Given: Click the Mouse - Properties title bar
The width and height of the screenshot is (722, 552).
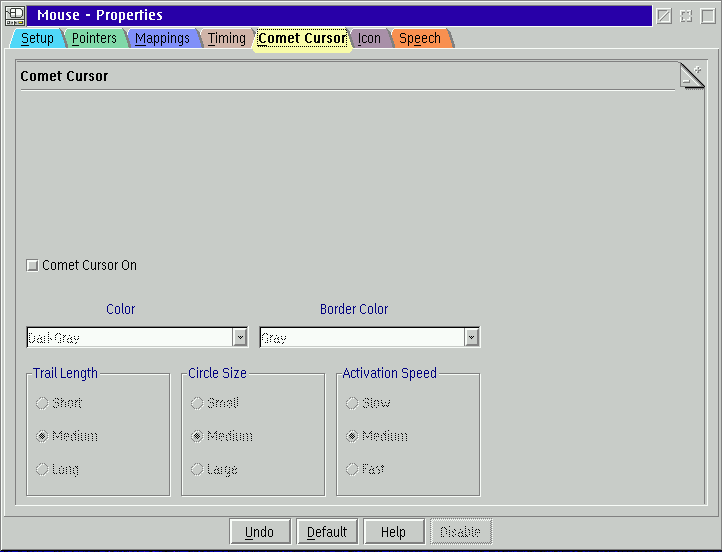Looking at the screenshot, I should click(340, 16).
